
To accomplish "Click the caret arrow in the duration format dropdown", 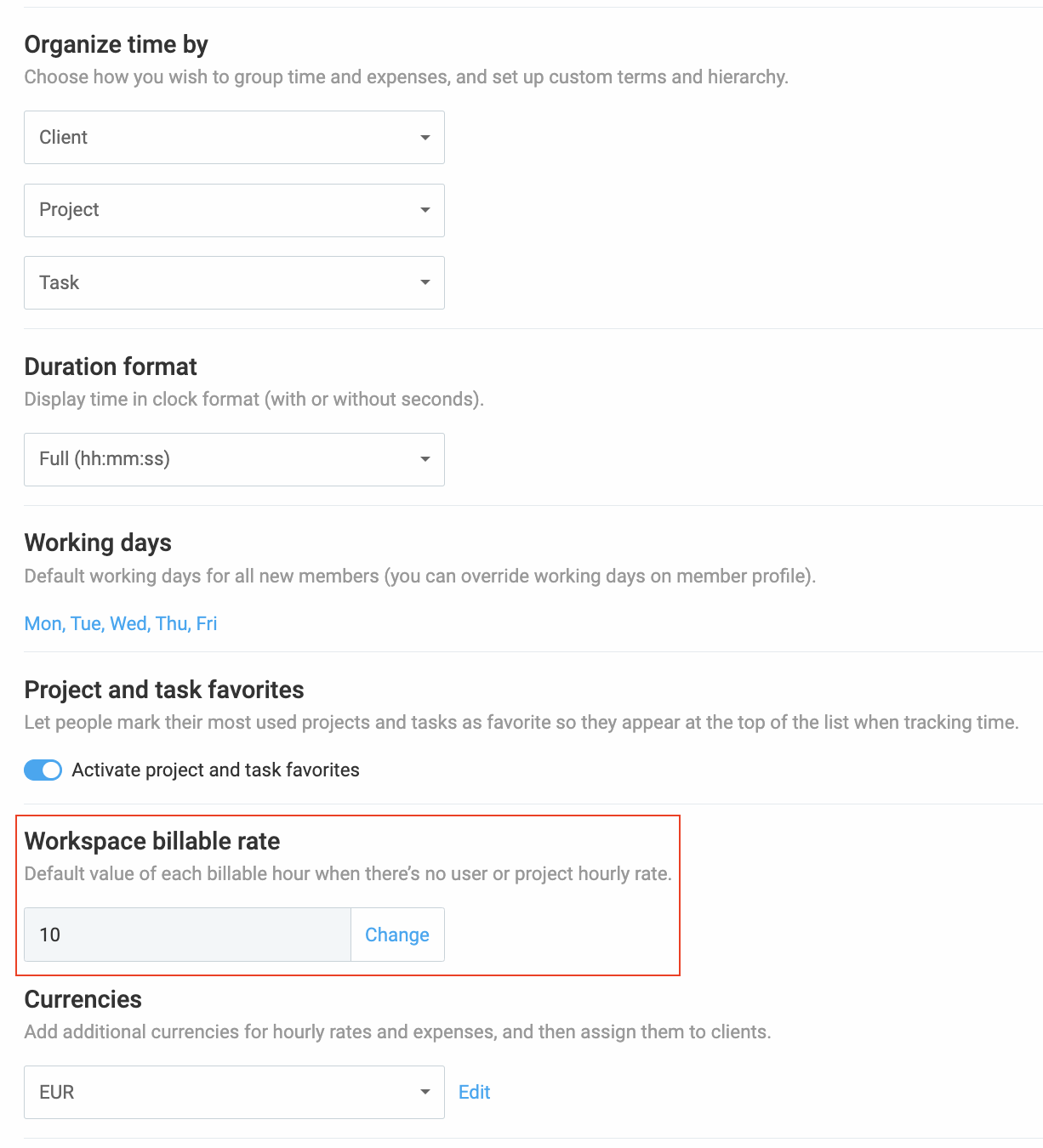I will [x=425, y=459].
